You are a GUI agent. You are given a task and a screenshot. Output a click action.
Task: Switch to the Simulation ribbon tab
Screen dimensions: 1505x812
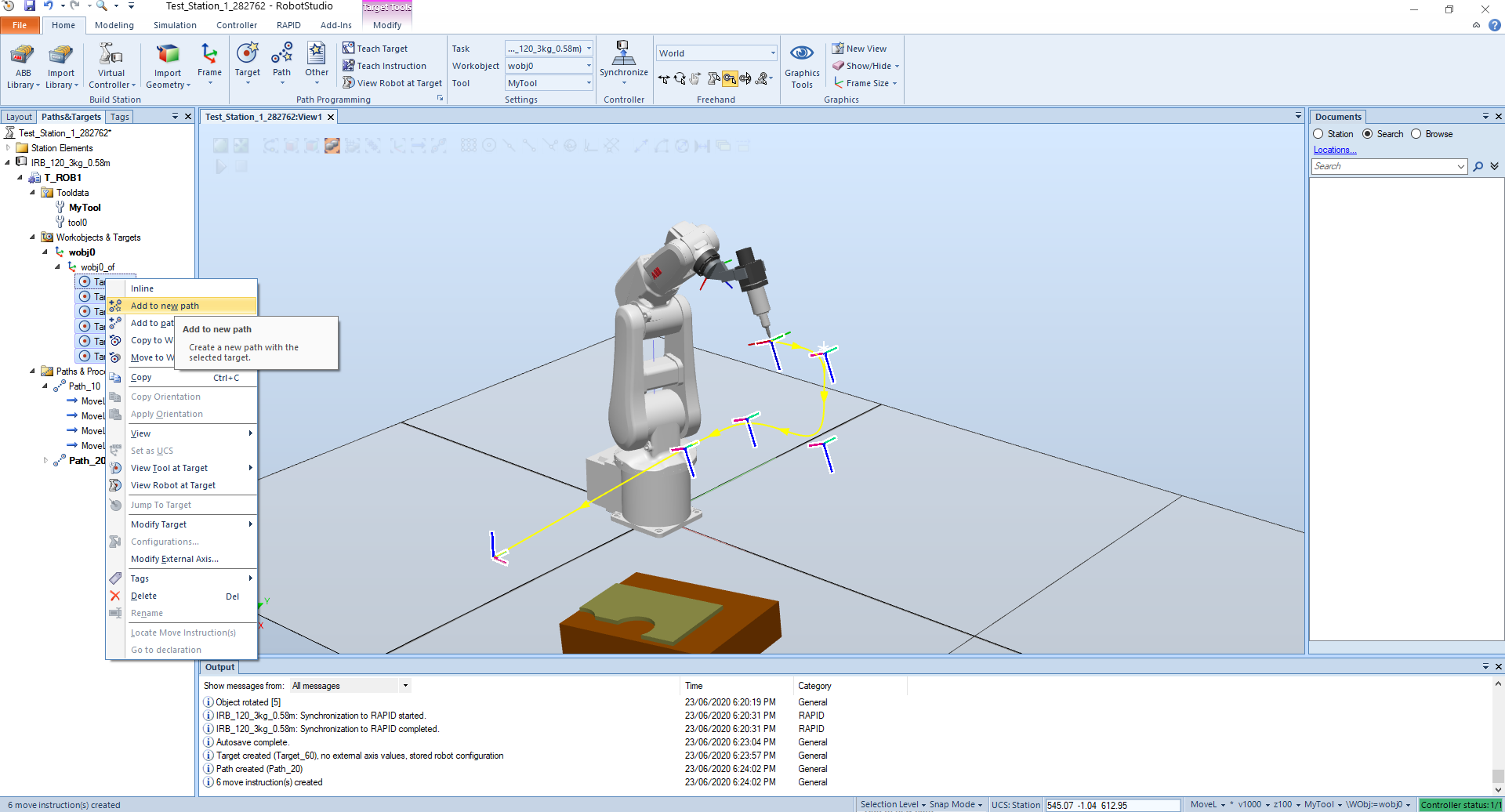pyautogui.click(x=175, y=25)
